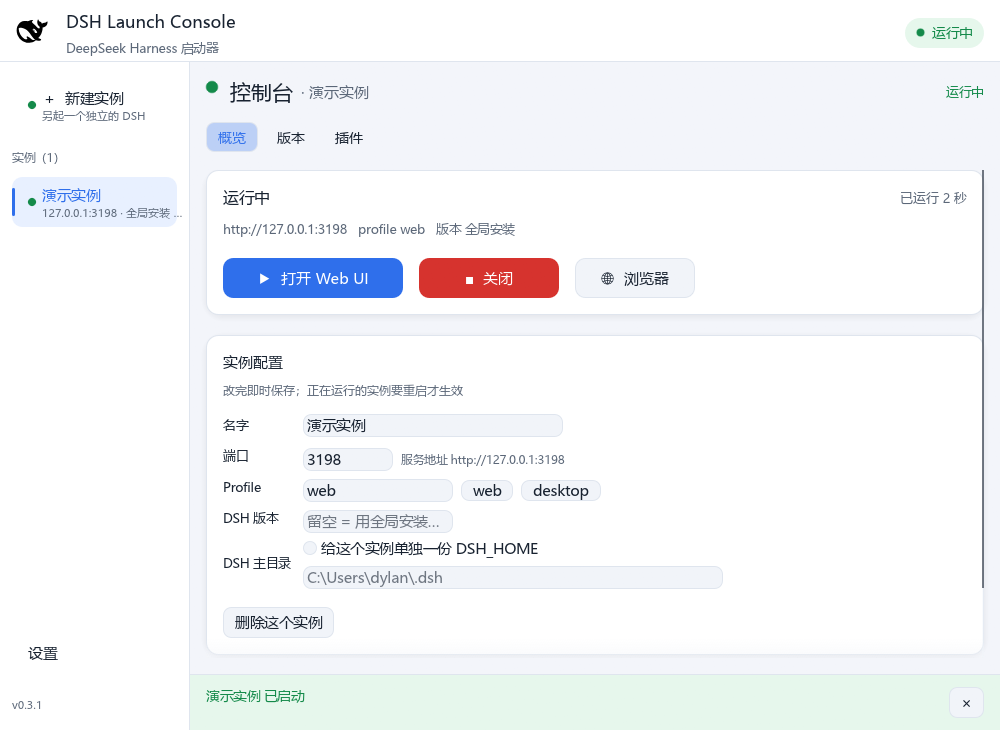
Task: Click the Profile text field containing web
Action: pos(378,490)
